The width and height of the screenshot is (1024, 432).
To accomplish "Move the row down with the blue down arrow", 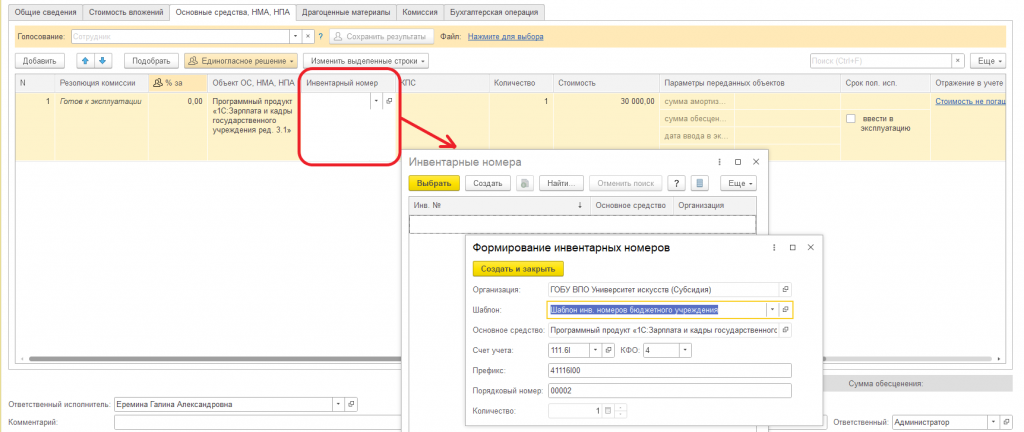I will [103, 61].
